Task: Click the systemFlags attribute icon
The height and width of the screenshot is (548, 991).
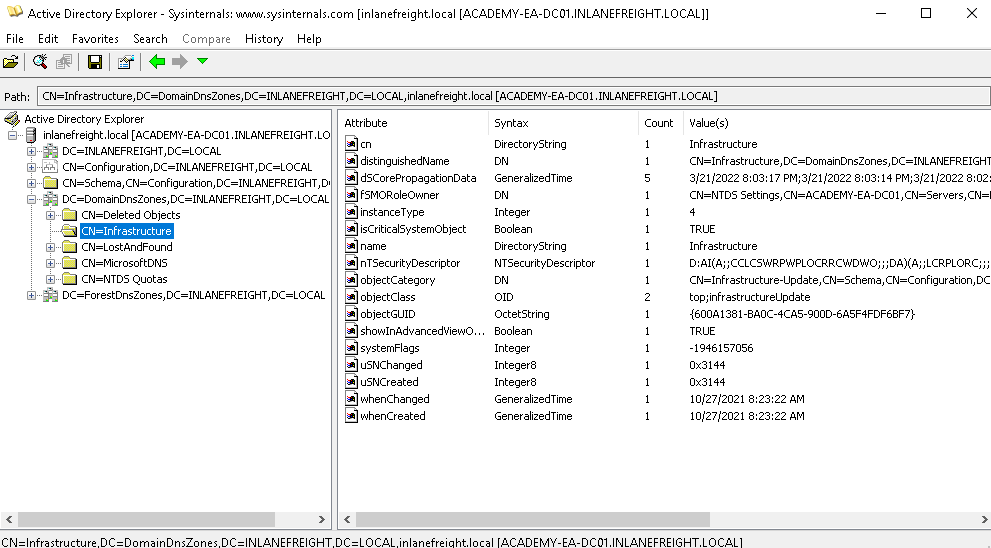Action: click(x=351, y=348)
